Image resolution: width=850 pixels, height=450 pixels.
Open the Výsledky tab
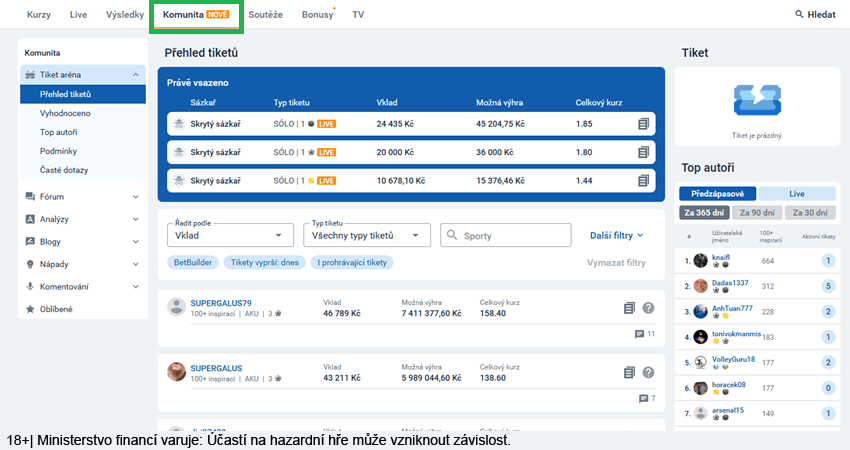125,15
